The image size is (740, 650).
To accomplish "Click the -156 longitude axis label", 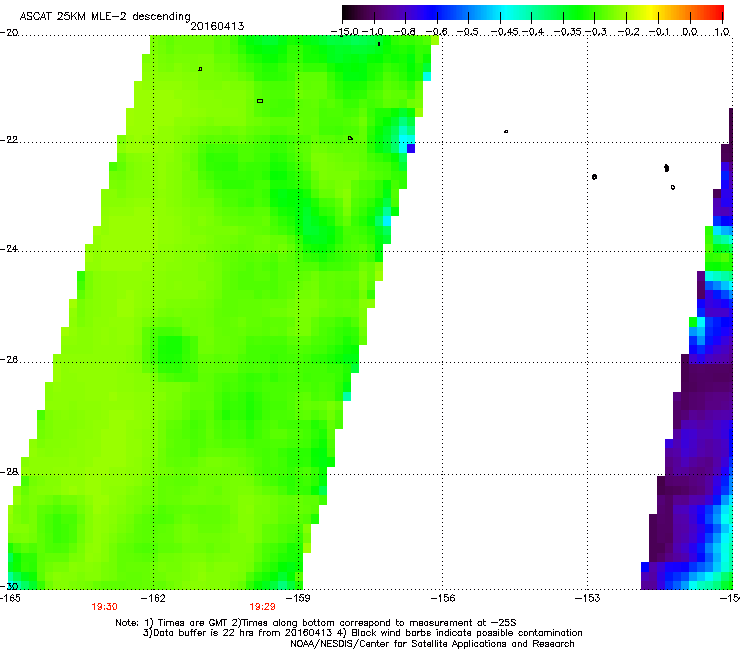I will (443, 598).
